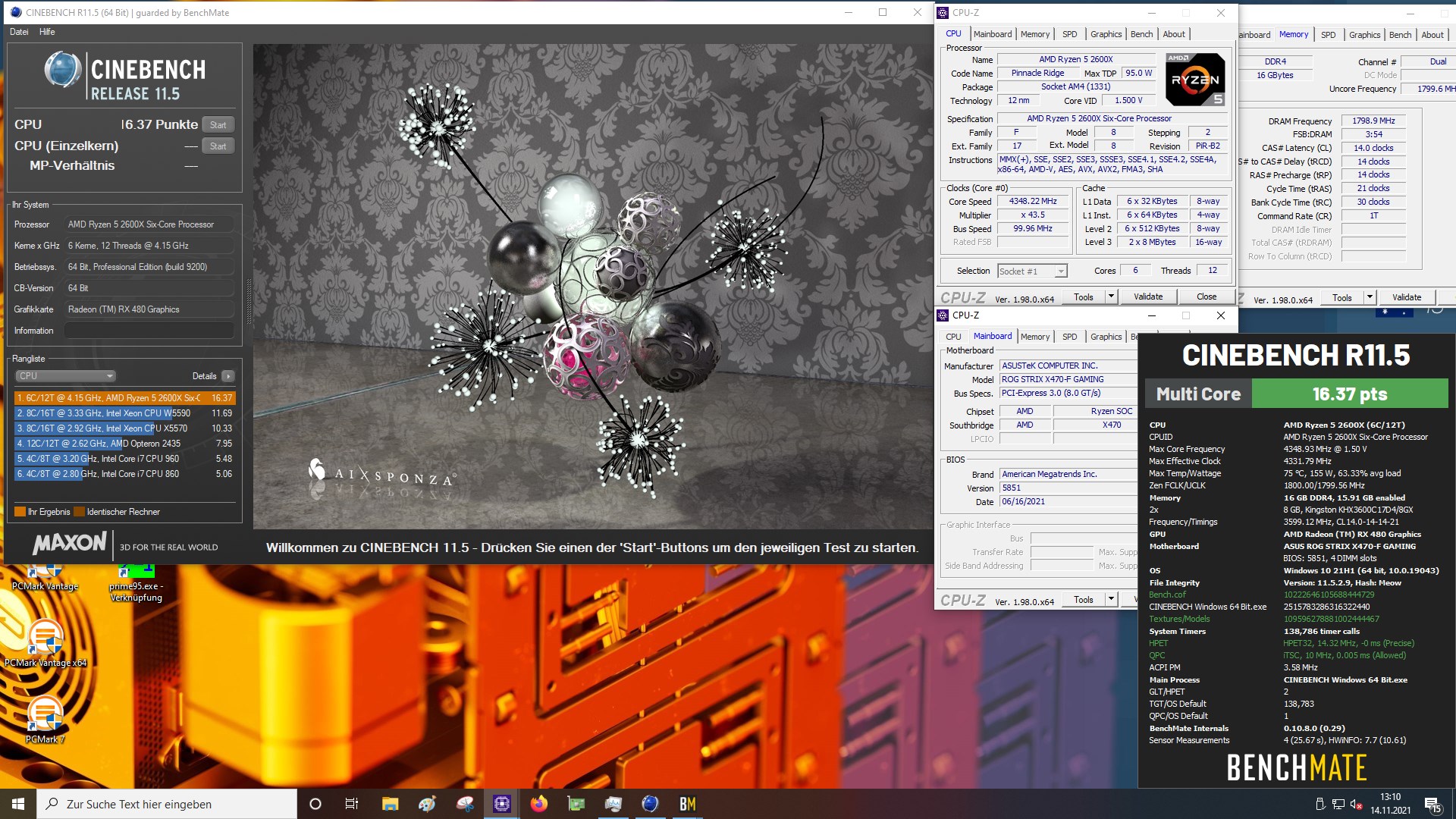
Task: Open the Hilfe menu in Cinebench
Action: point(47,32)
